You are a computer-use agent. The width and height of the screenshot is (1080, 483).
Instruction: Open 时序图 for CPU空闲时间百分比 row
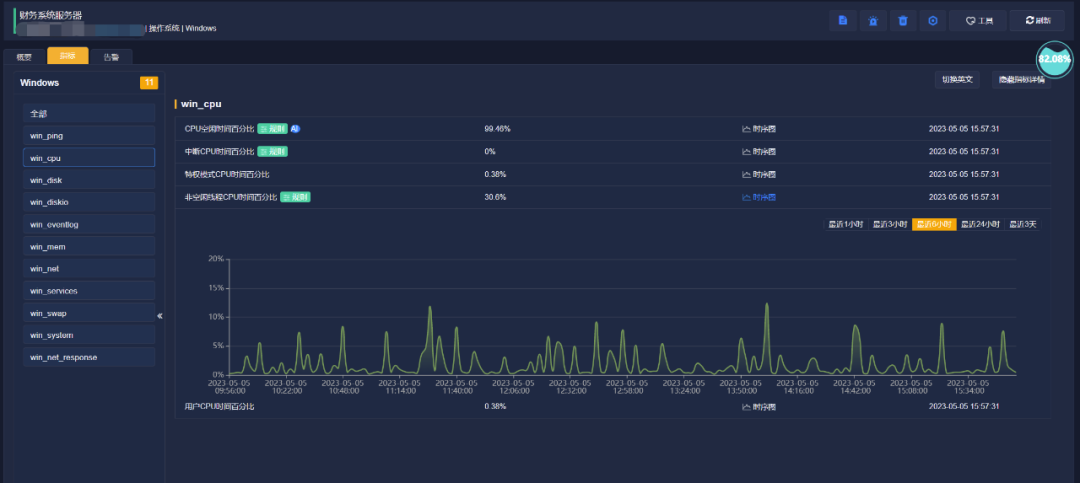758,129
